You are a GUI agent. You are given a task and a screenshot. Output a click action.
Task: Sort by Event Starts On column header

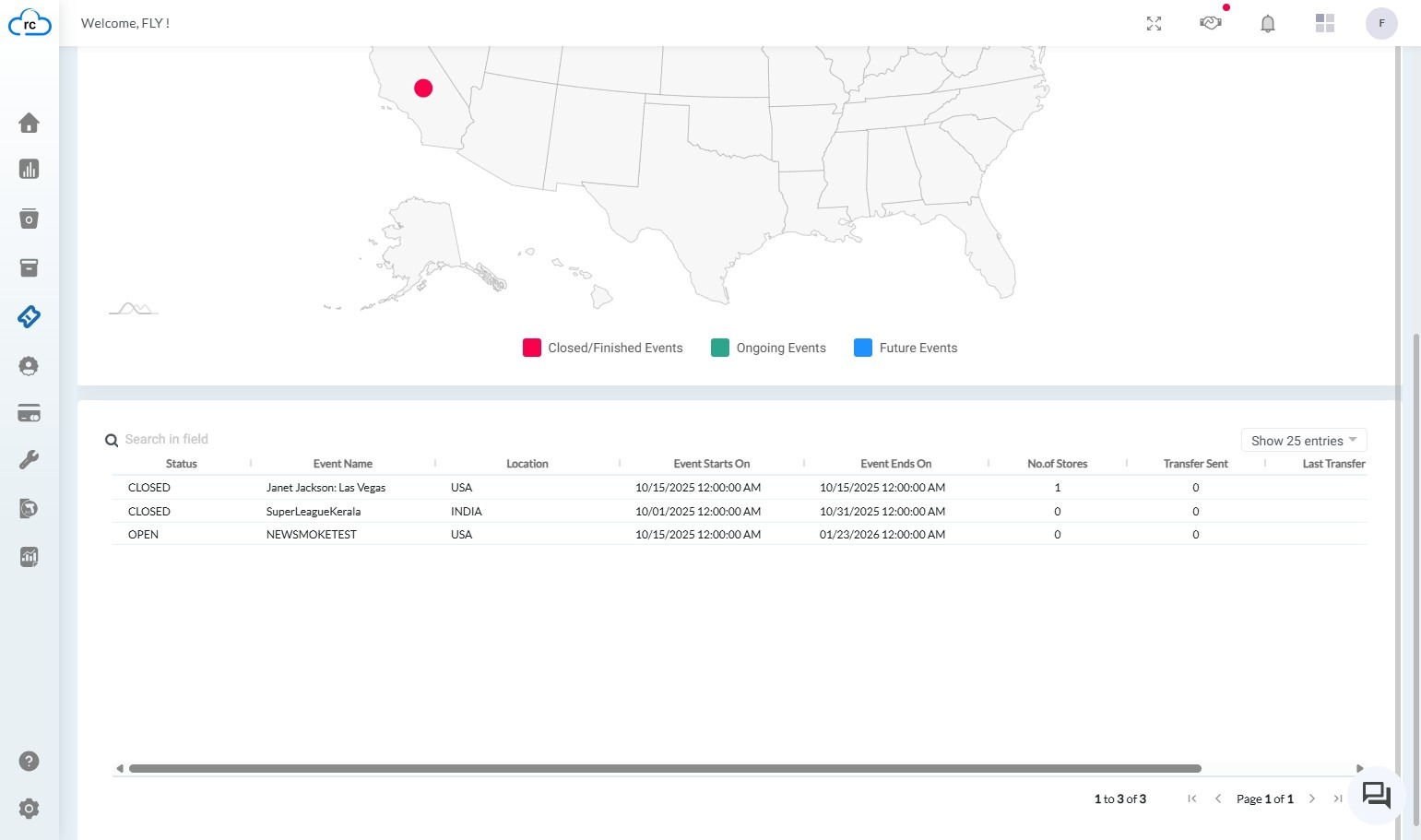pyautogui.click(x=712, y=464)
